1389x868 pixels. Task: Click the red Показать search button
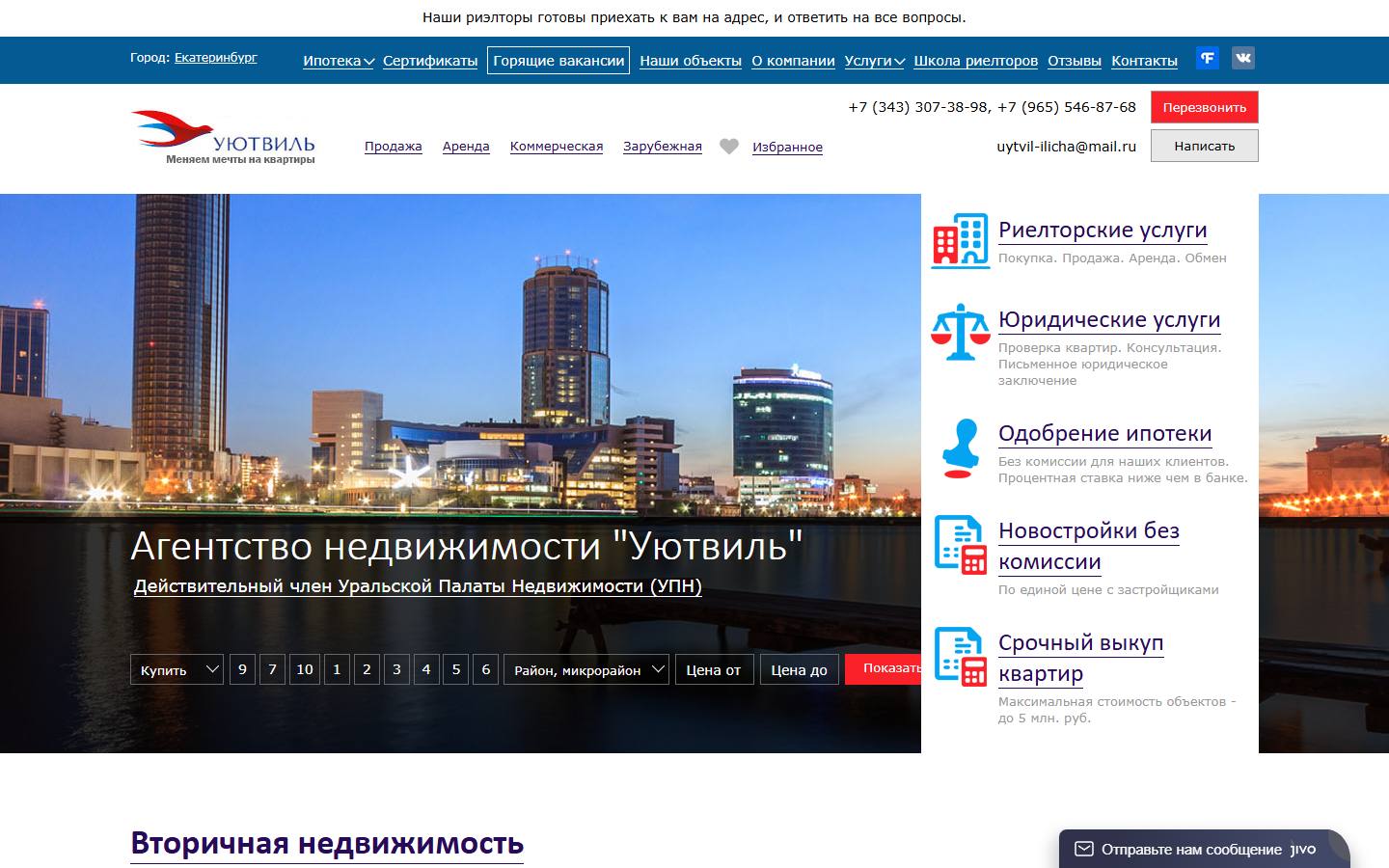click(x=884, y=668)
